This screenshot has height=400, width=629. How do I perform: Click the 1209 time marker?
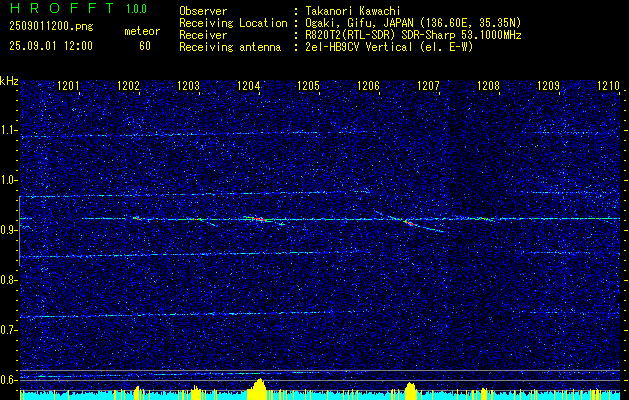tap(548, 85)
